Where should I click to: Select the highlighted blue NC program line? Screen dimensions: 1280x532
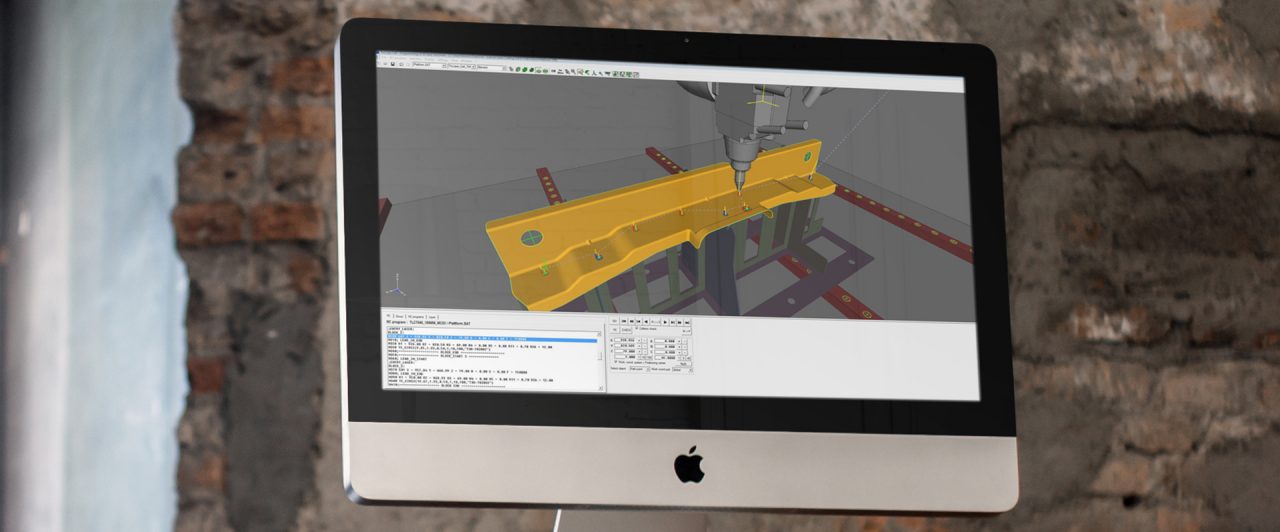click(492, 339)
